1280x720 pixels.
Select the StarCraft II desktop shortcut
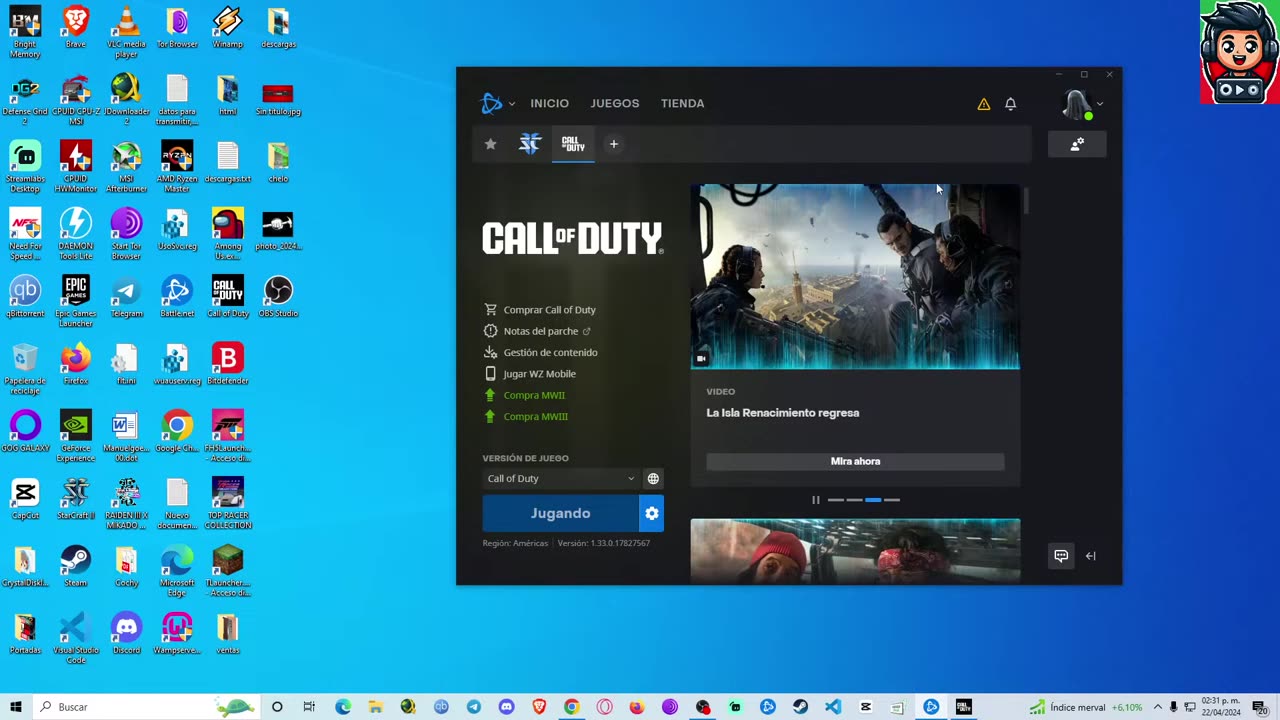(76, 499)
